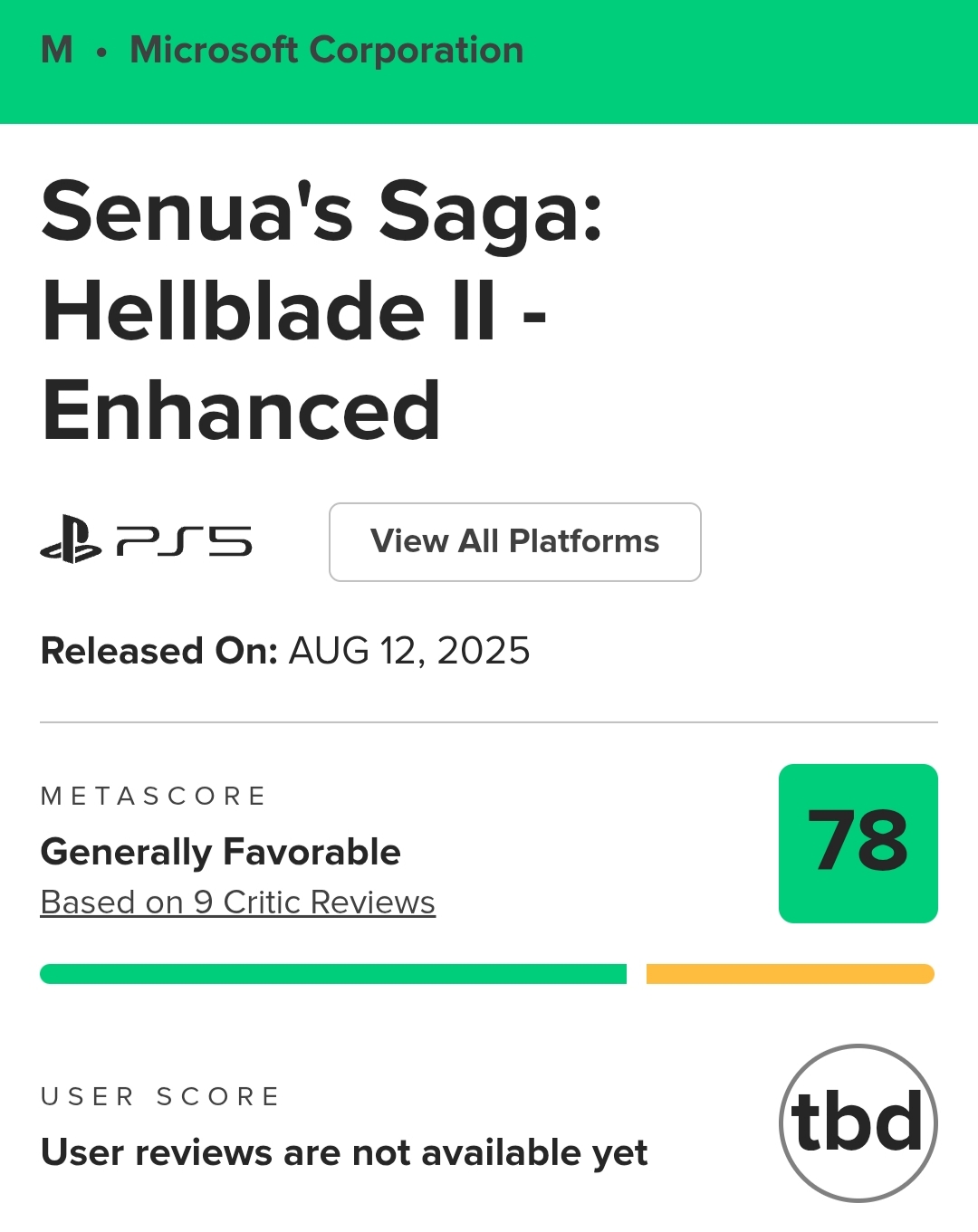Click the Generally Favorable label
Viewport: 978px width, 1232px height.
click(x=221, y=852)
